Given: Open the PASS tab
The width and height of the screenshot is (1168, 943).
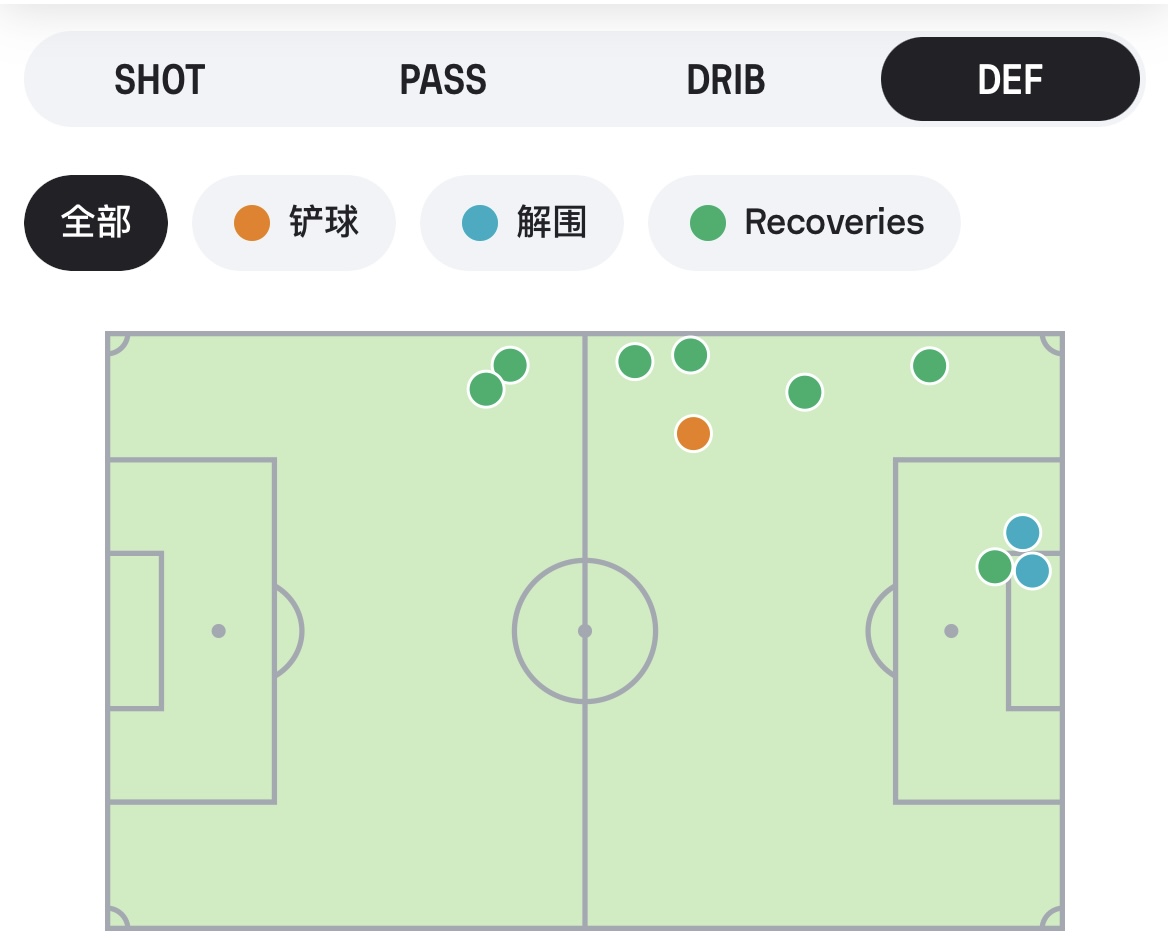Looking at the screenshot, I should (443, 80).
